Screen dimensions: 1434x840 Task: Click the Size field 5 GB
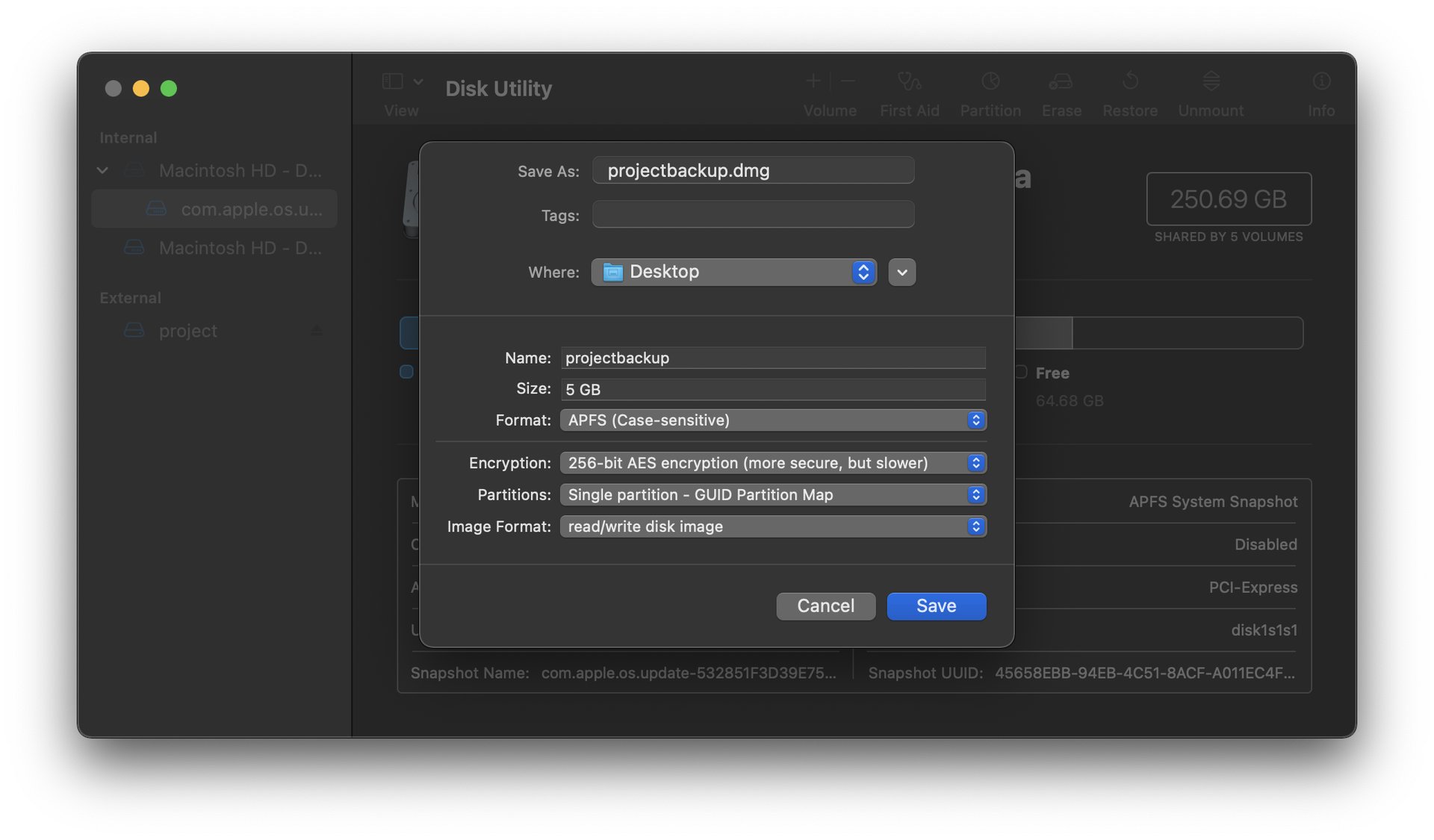coord(773,389)
